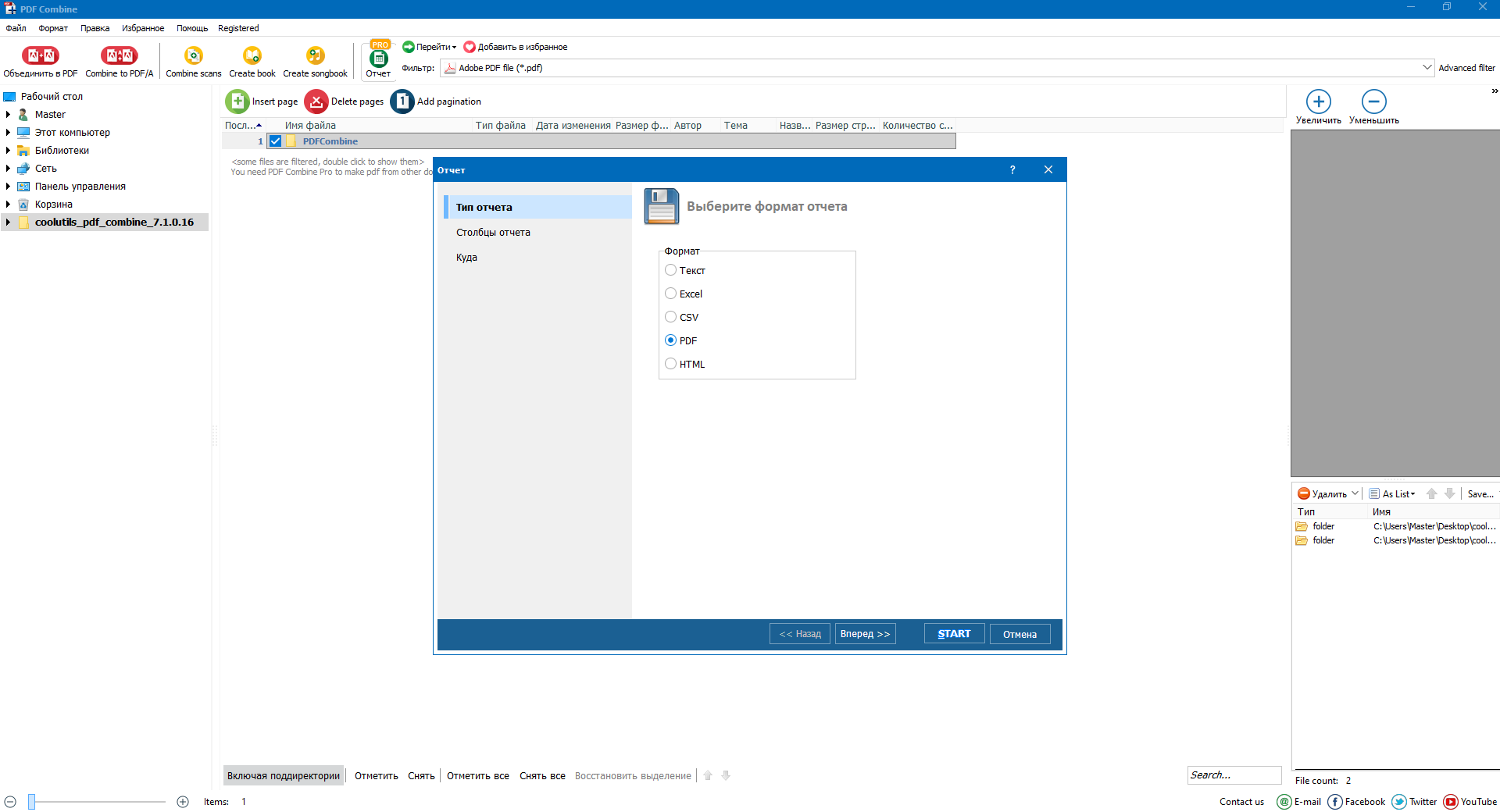The height and width of the screenshot is (812, 1500).
Task: Open the Избранное menu
Action: pyautogui.click(x=143, y=28)
